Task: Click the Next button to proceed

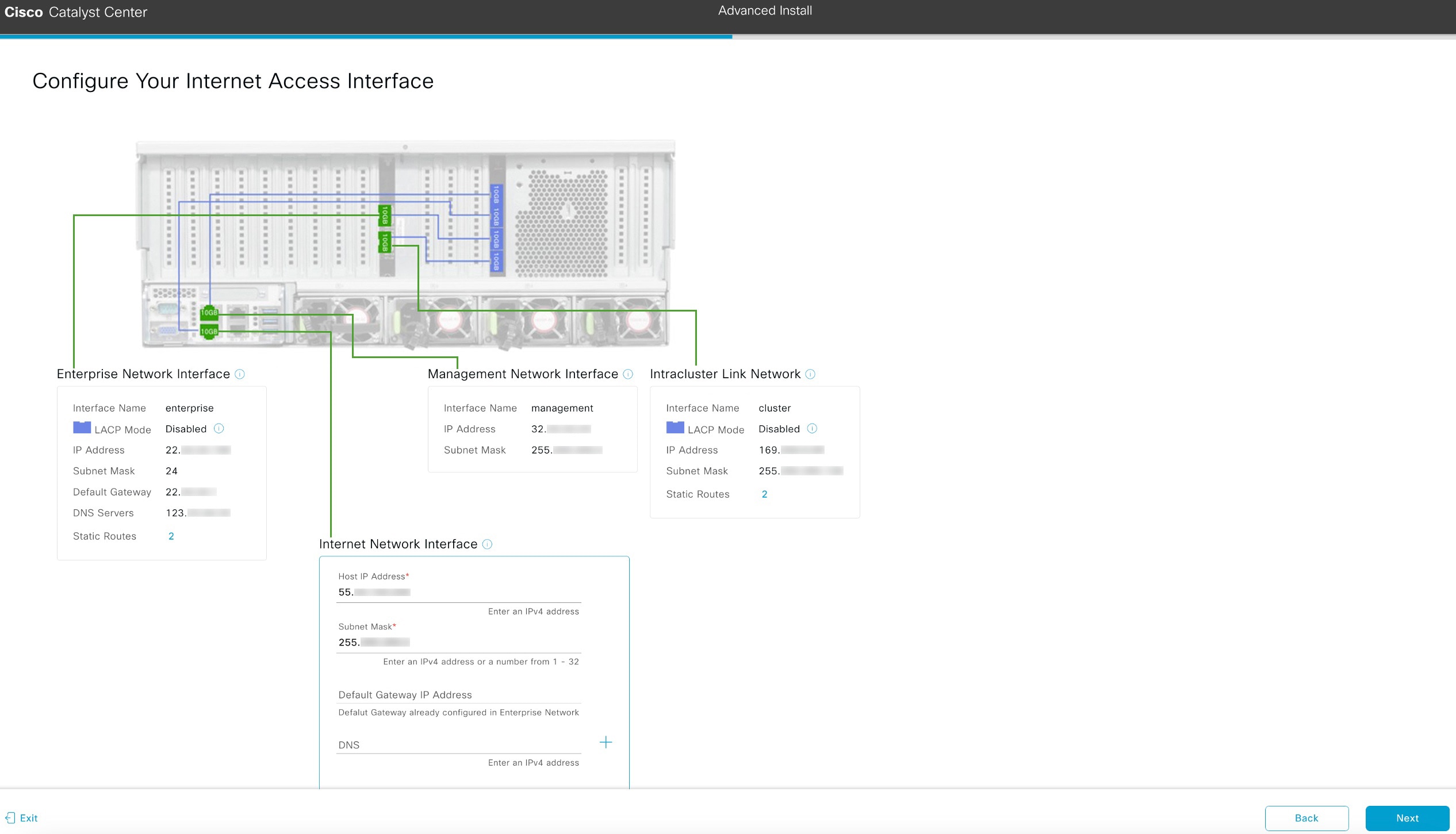Action: (1407, 818)
